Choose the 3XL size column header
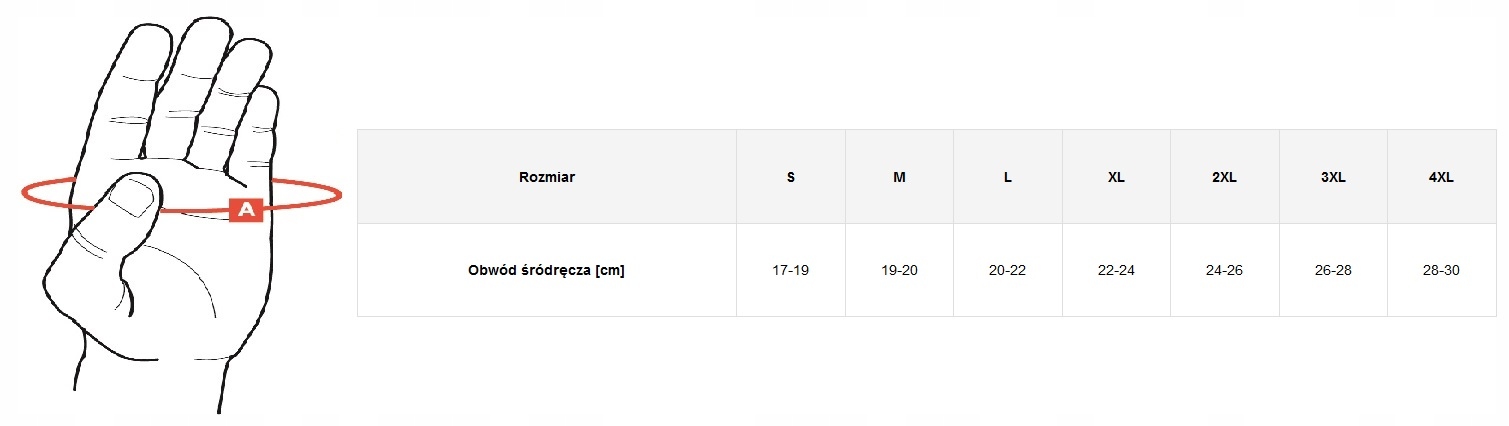The image size is (1509, 426). tap(1333, 177)
